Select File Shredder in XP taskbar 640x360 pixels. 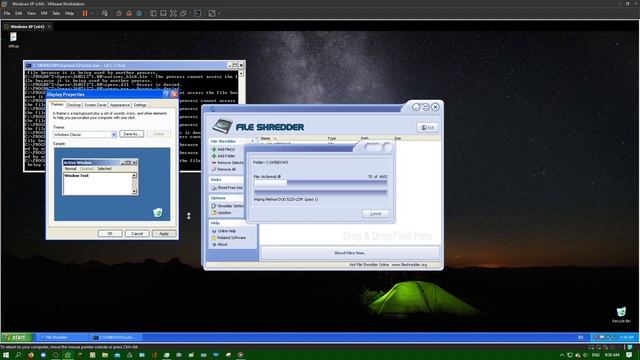pos(62,338)
